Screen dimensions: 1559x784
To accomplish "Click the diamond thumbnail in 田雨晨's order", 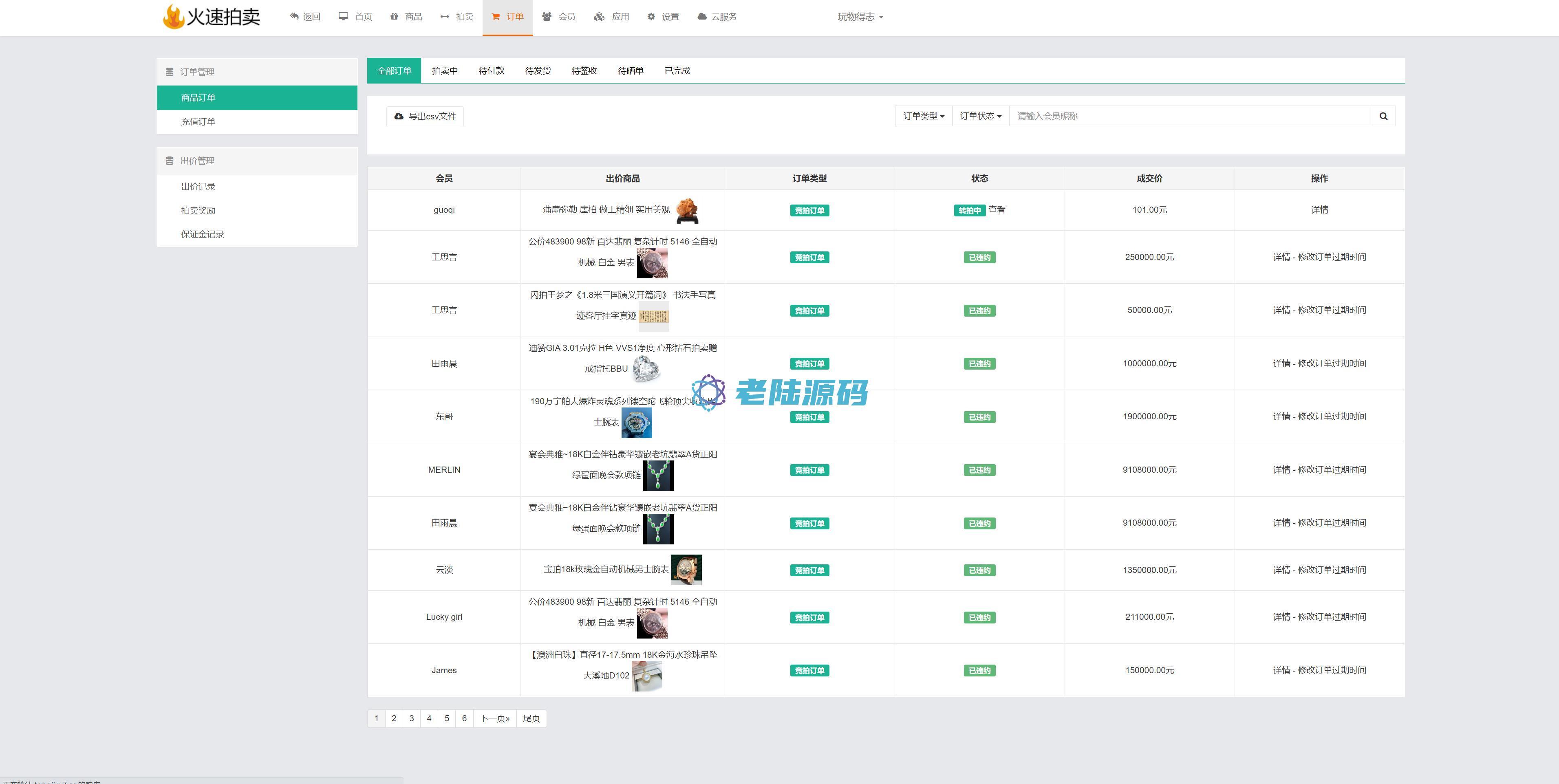I will coord(645,369).
